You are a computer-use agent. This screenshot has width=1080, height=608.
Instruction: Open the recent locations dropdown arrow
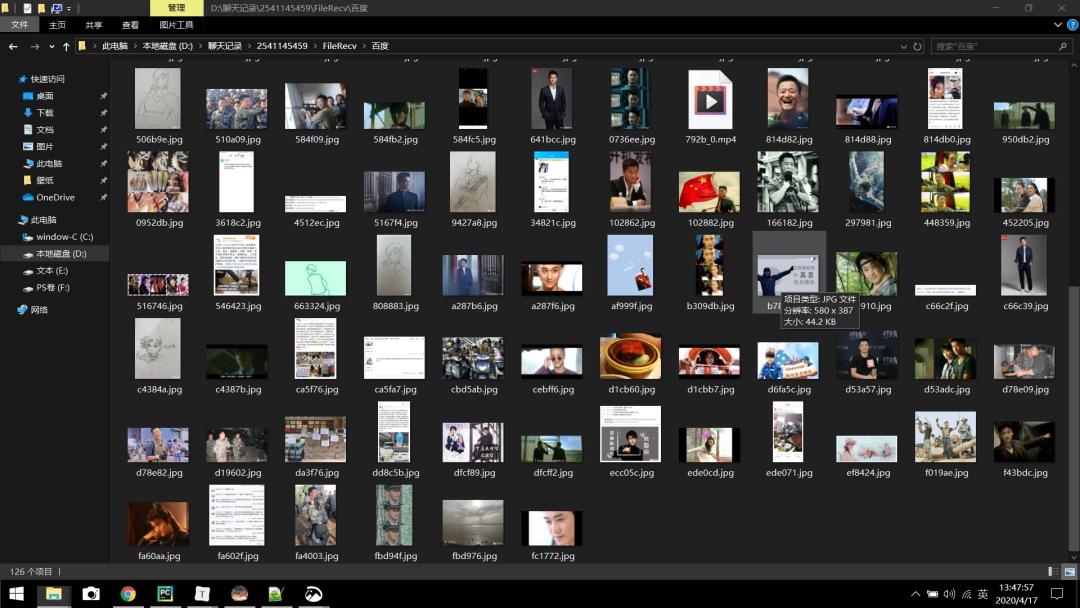(51, 46)
